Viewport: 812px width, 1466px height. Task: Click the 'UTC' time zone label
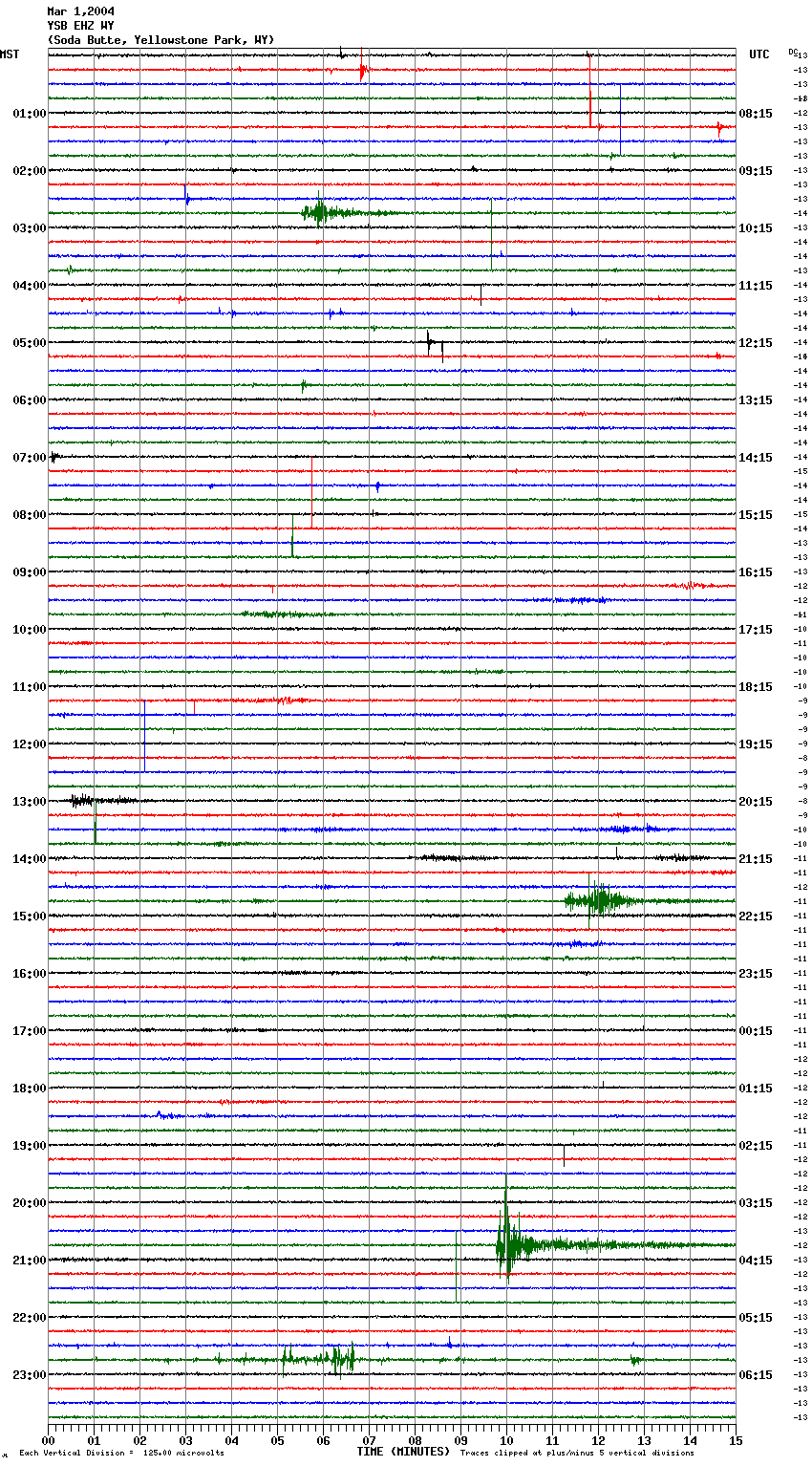point(759,54)
